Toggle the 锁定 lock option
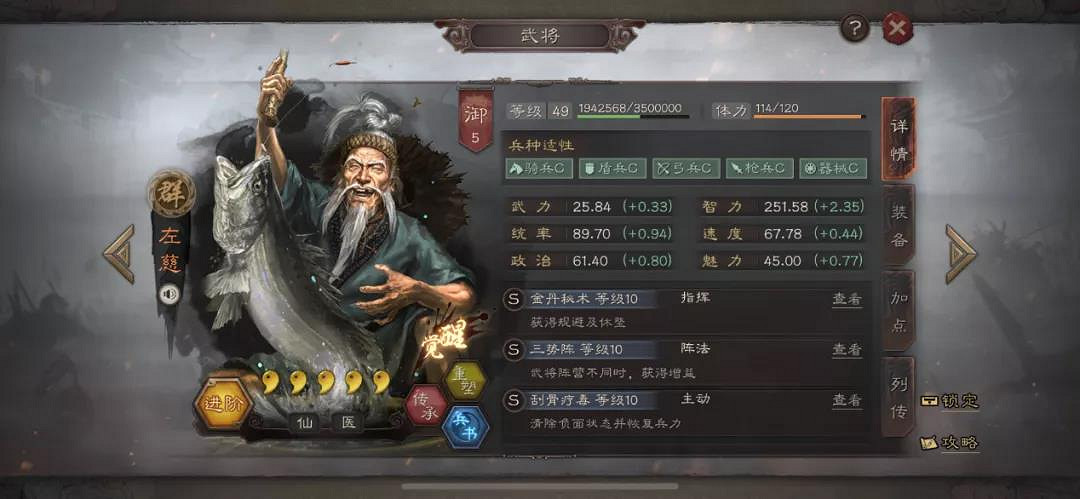The height and width of the screenshot is (499, 1080). coord(950,400)
